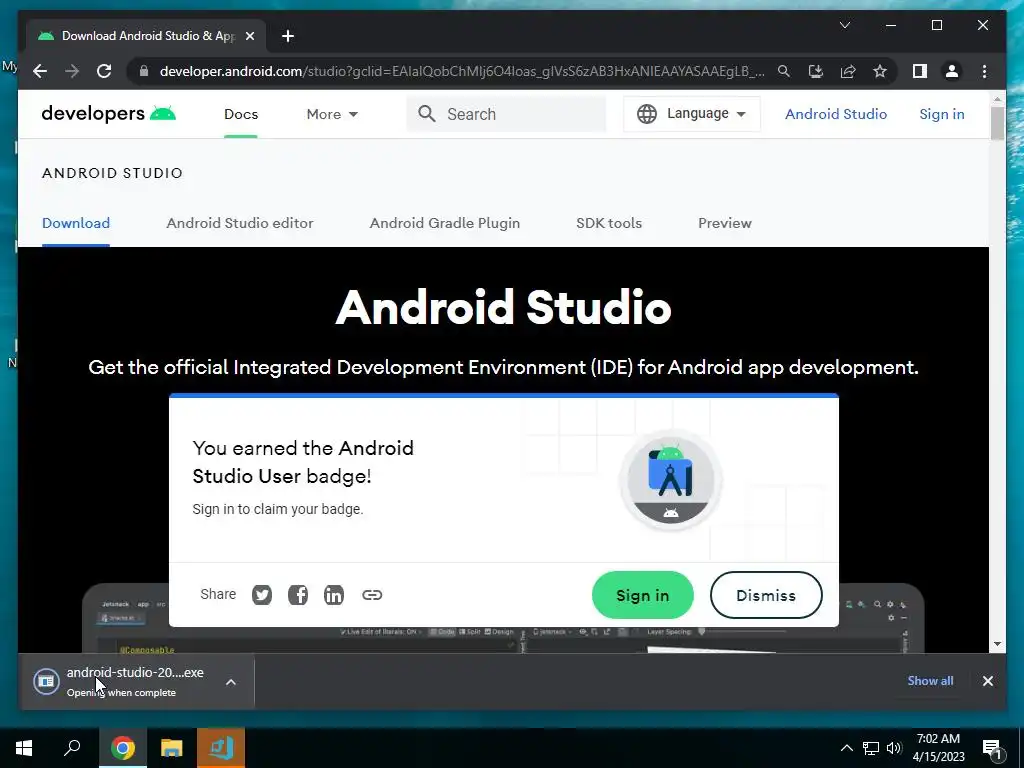This screenshot has width=1024, height=768.
Task: Switch to Android Studio editor tab
Action: (240, 223)
